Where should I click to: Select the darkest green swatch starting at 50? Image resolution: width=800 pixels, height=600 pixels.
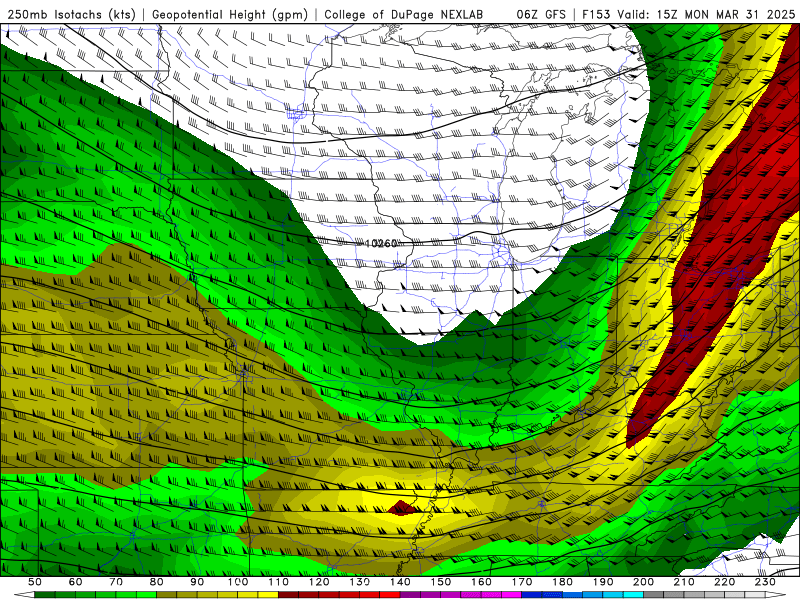[x=45, y=595]
